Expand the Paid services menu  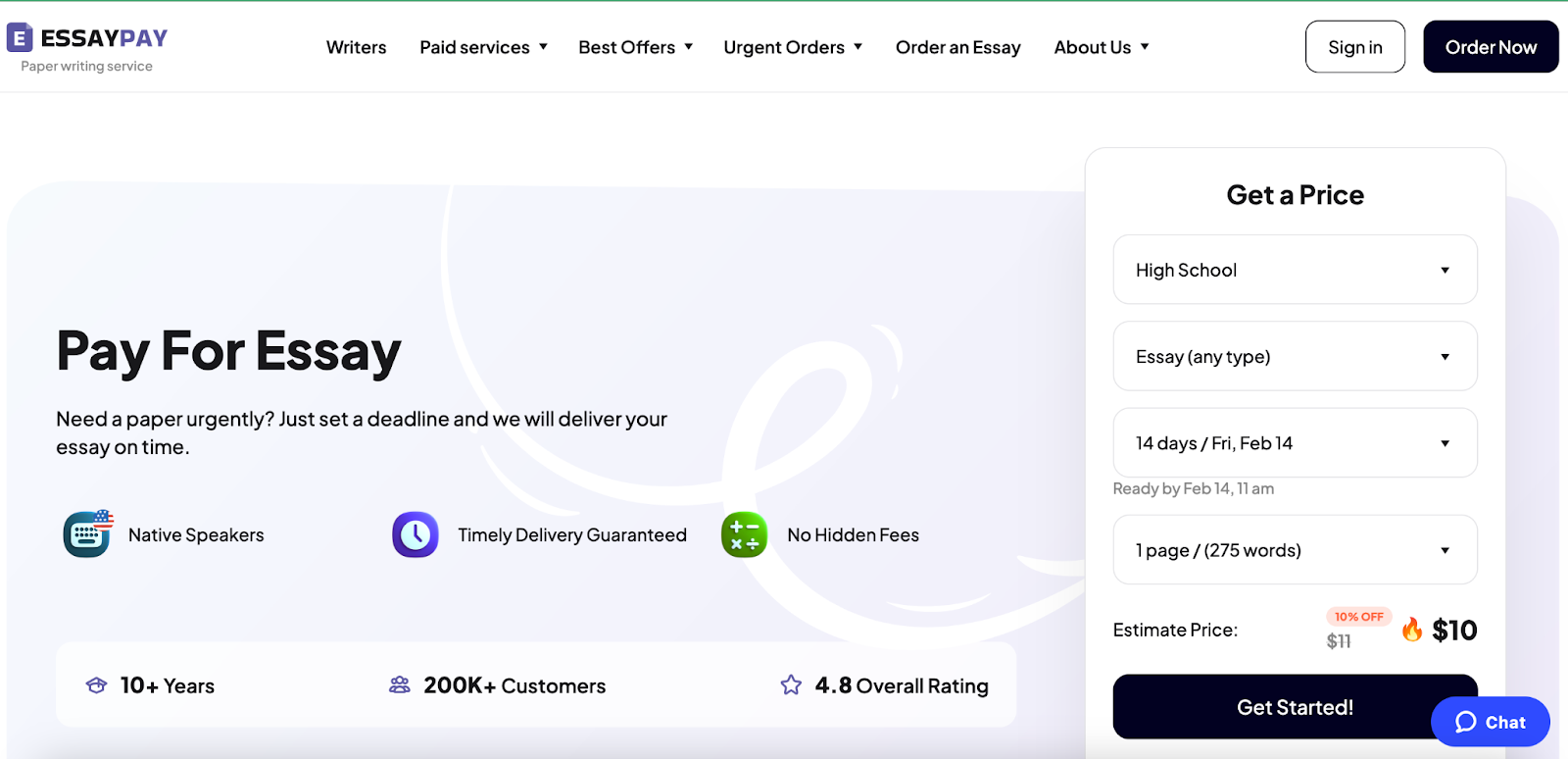(483, 47)
